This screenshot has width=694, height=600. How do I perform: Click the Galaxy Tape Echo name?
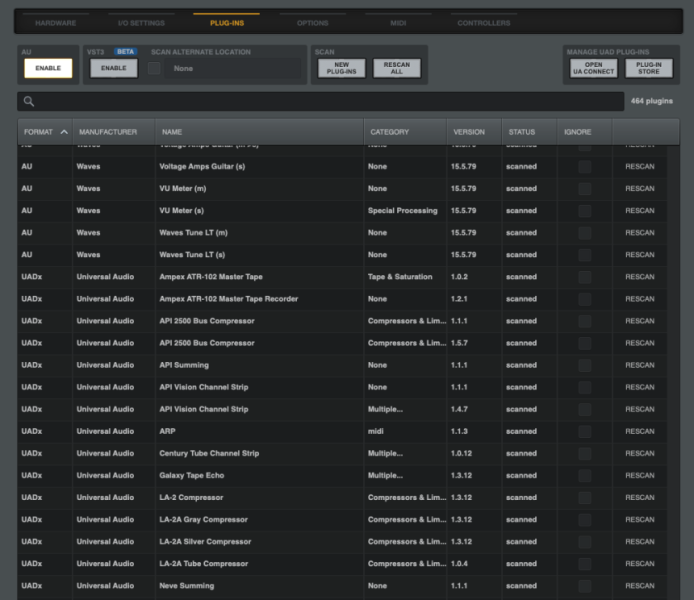192,476
